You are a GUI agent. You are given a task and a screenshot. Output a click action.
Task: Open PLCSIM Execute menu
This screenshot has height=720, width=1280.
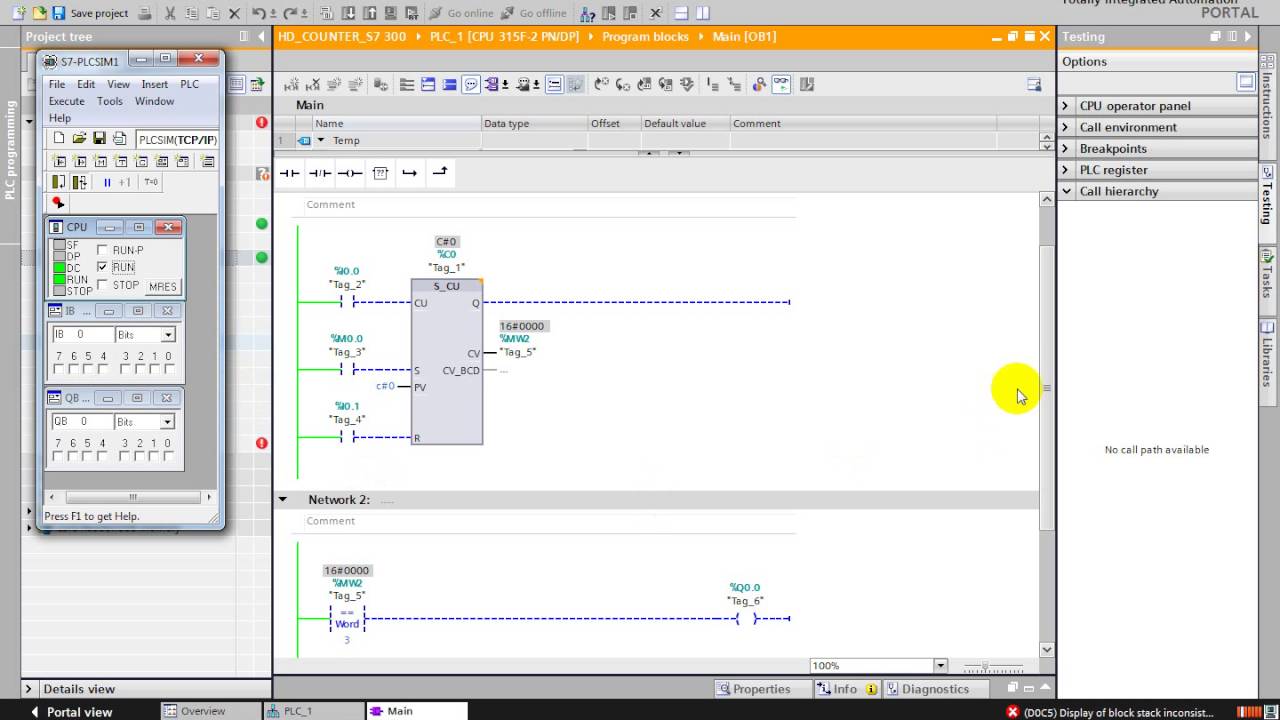click(x=67, y=101)
